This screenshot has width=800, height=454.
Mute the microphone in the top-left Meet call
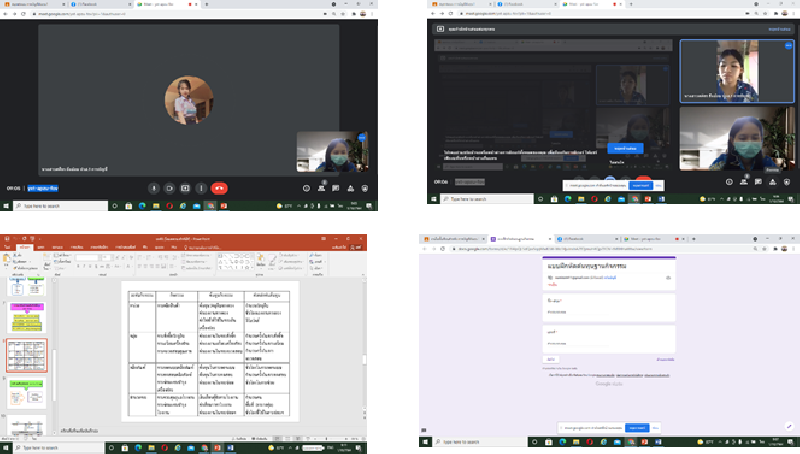click(154, 187)
